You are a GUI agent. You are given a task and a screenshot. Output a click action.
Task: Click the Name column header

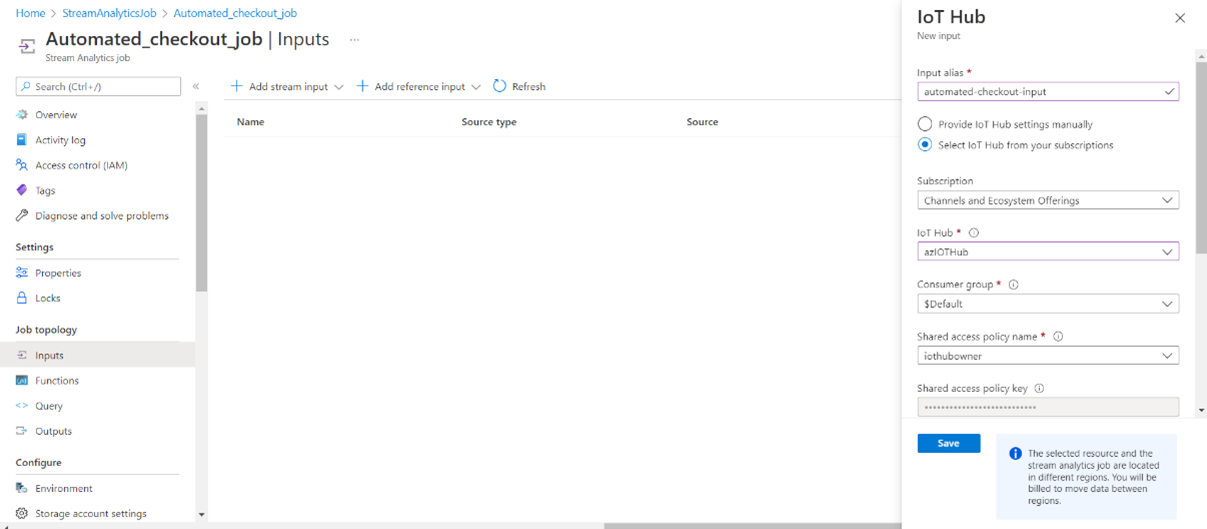(250, 122)
